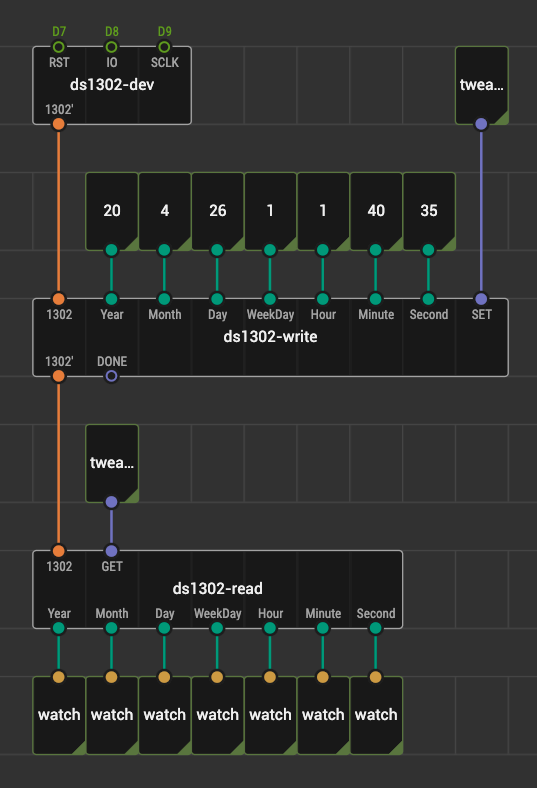The image size is (537, 788).
Task: Click the 1302 input pin on ds1302-read
Action: coord(59,551)
